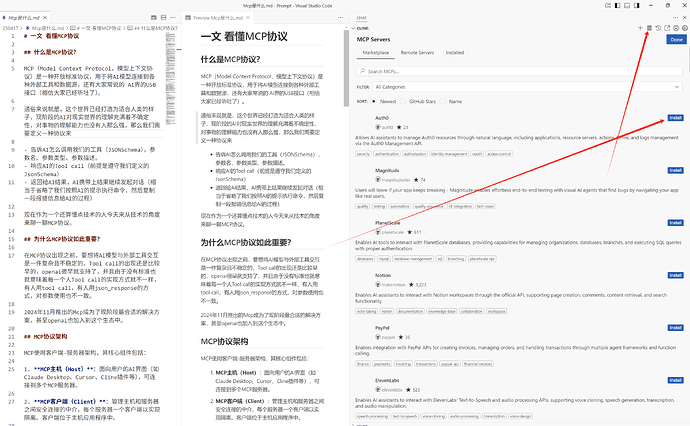Click the makenotion author avatar icon
Screen dimensions: 690x426
[378, 284]
